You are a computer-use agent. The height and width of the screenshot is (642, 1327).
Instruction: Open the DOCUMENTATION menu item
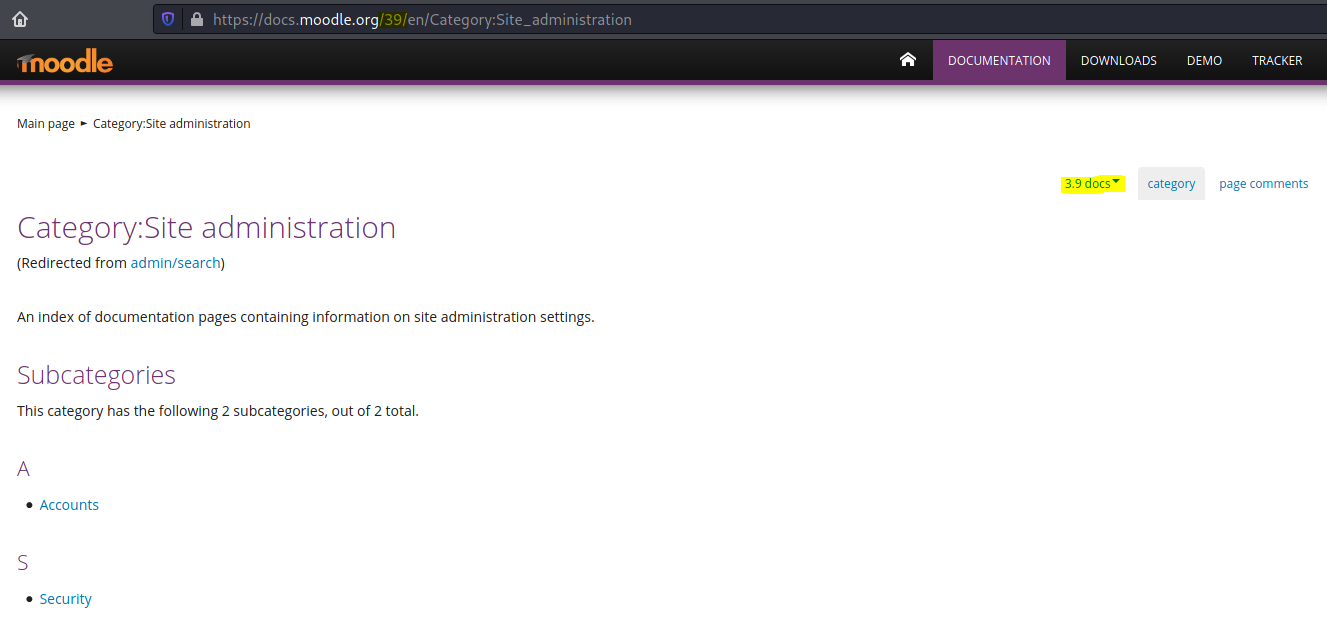[998, 61]
